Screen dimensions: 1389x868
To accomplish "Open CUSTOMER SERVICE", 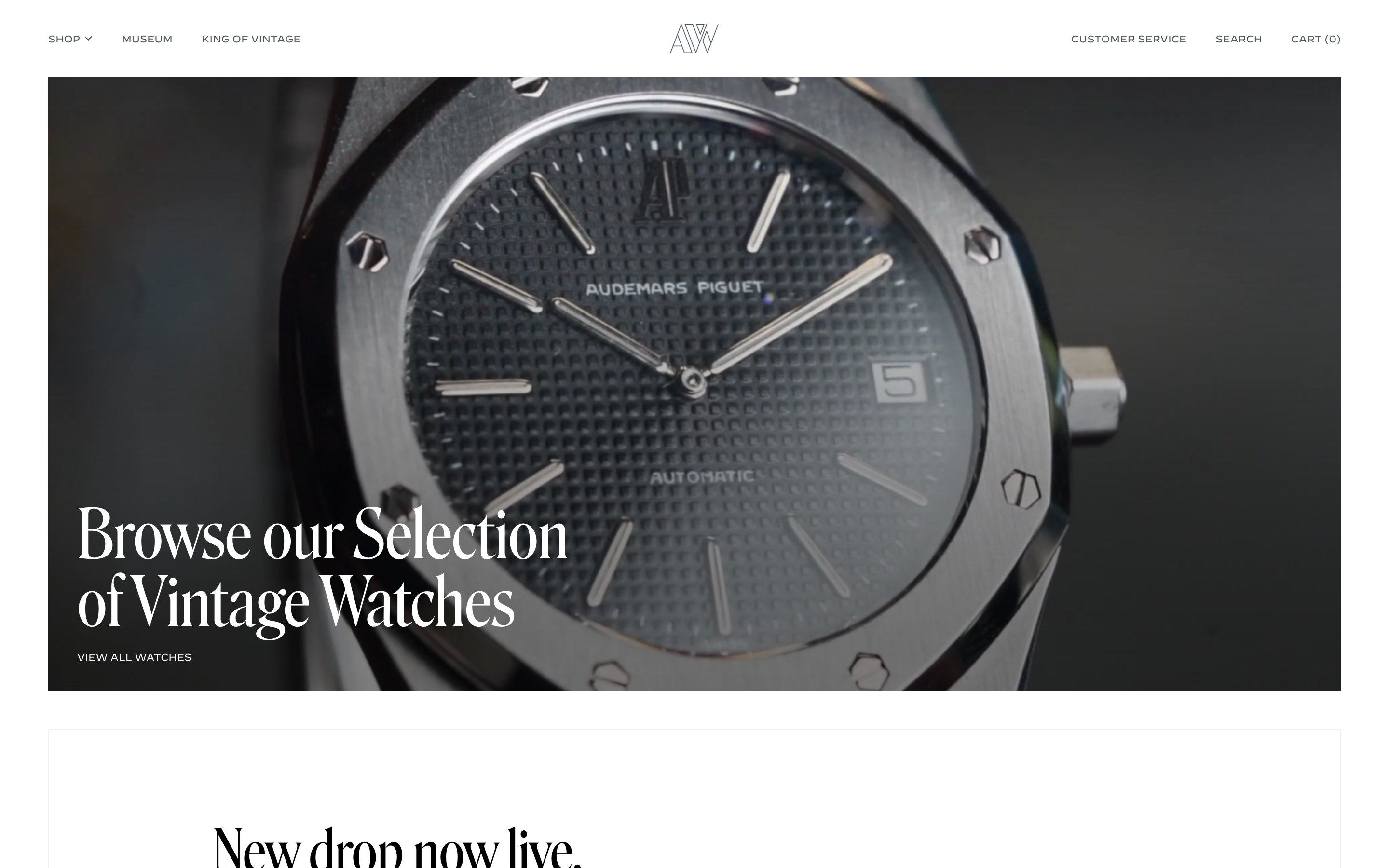I will pos(1129,39).
